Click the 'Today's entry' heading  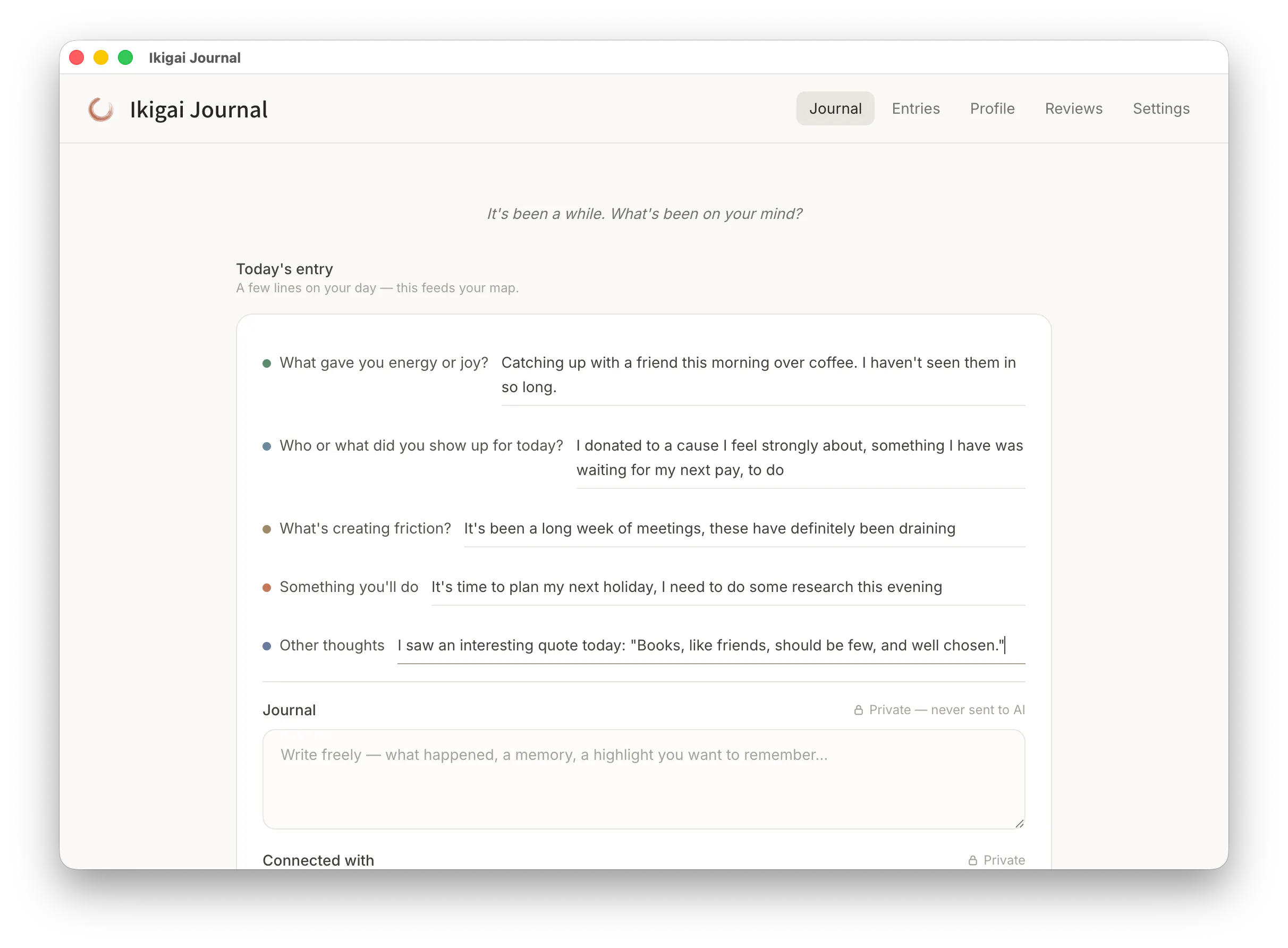tap(285, 269)
